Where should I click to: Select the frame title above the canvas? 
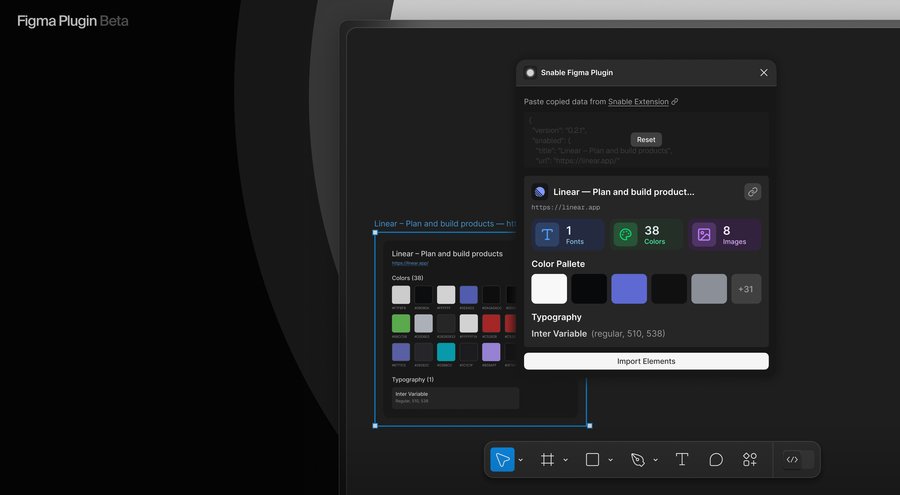click(445, 223)
